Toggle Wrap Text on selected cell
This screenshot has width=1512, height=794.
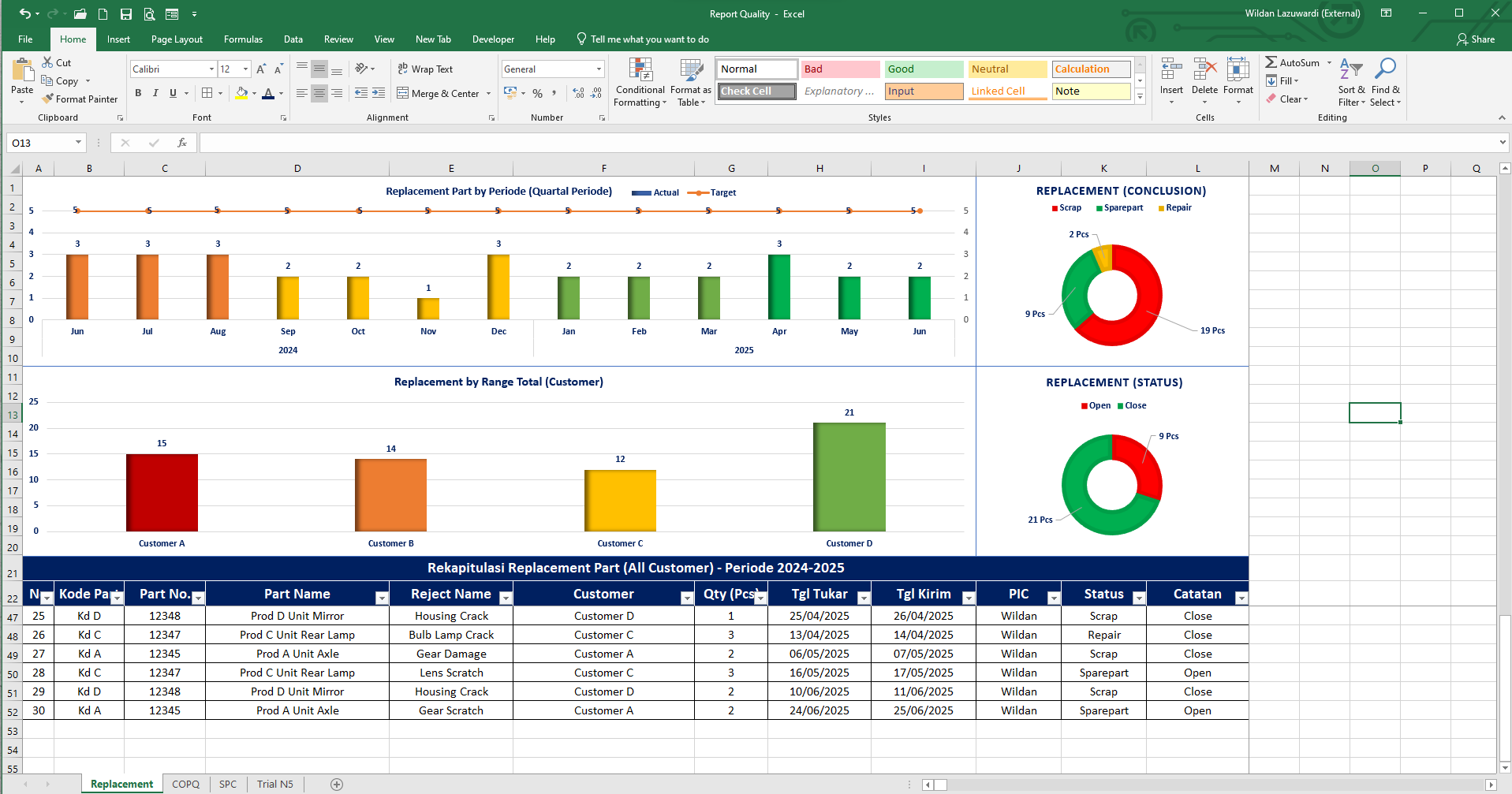tap(425, 69)
